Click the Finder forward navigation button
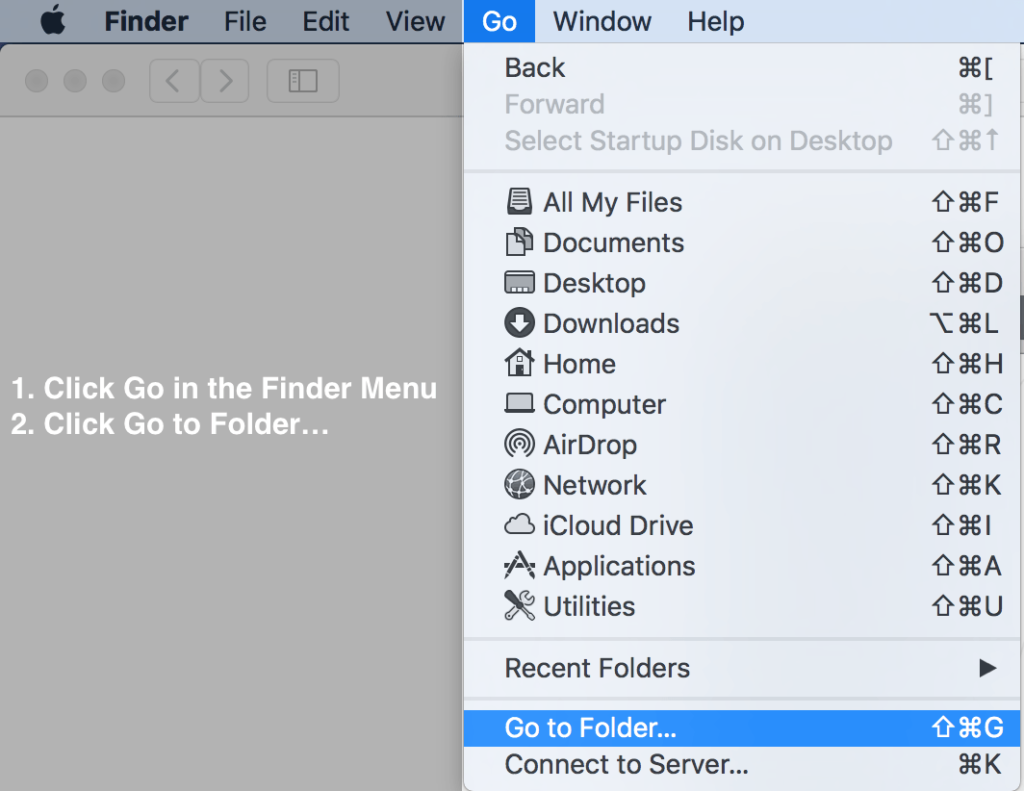Image resolution: width=1024 pixels, height=791 pixels. (225, 81)
